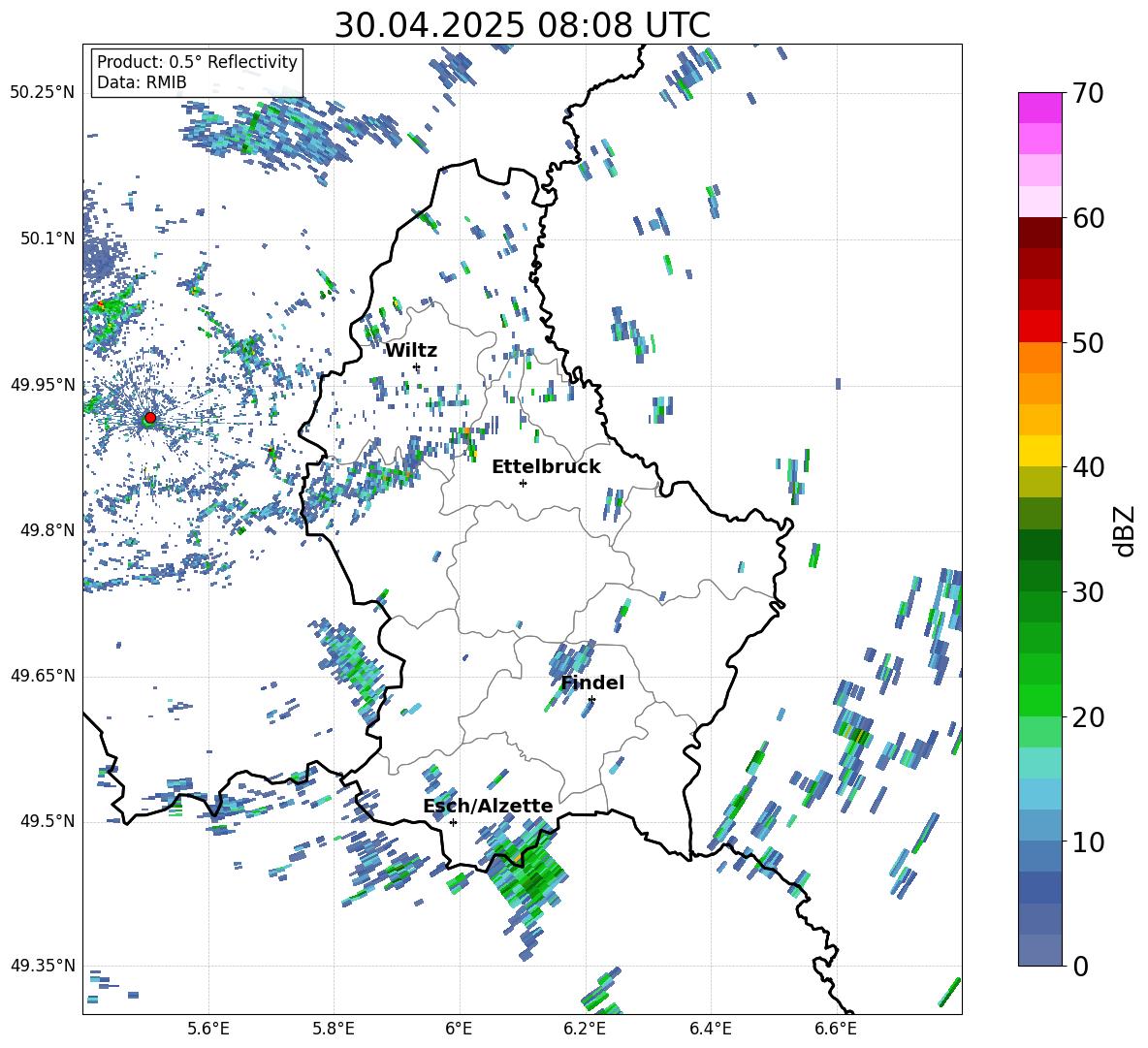Click the 50.1°N latitude label
Screen dimensions: 1148x1048
click(x=48, y=238)
